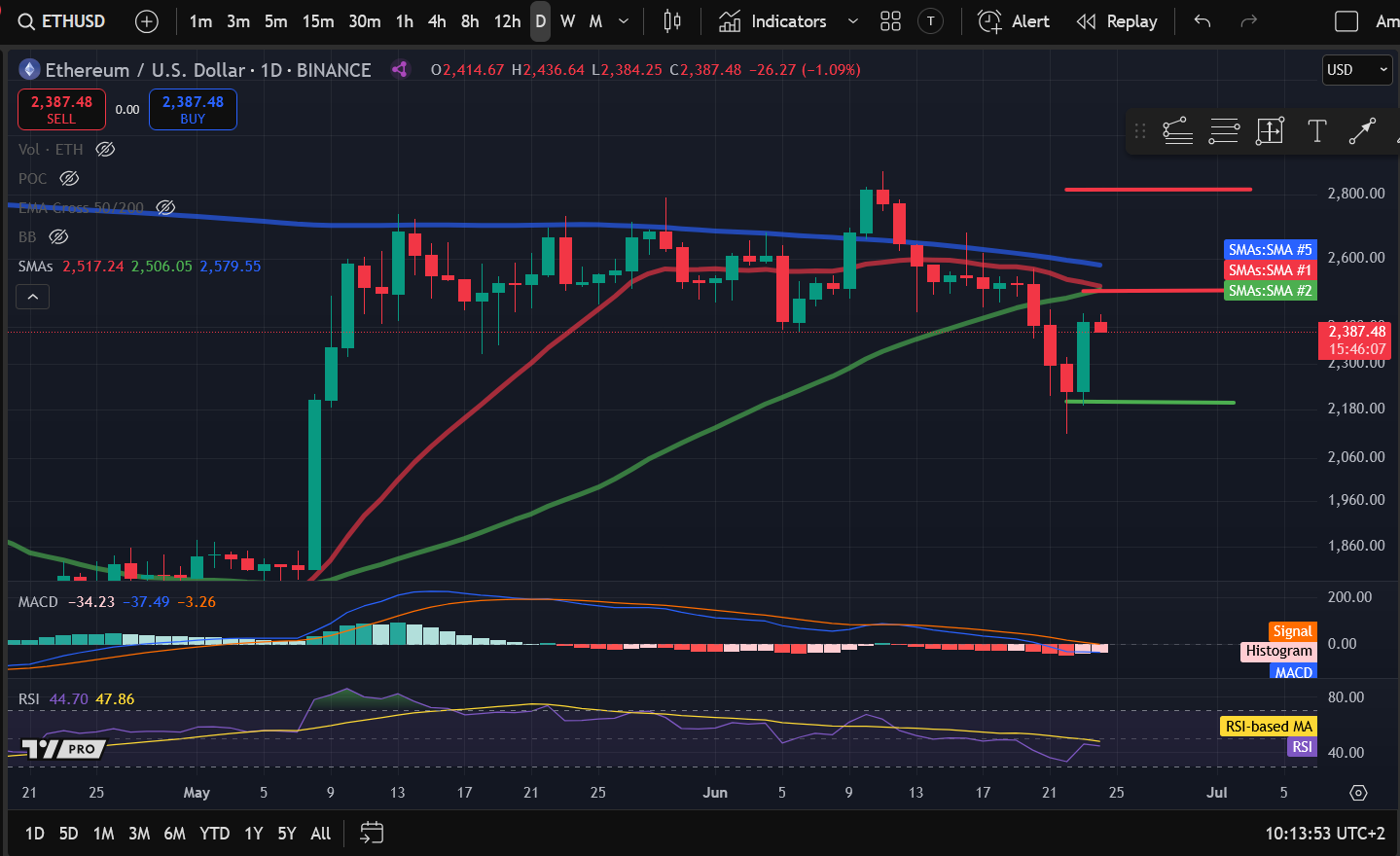The width and height of the screenshot is (1400, 856).
Task: Open the indicator templates grid icon
Action: coord(890,21)
